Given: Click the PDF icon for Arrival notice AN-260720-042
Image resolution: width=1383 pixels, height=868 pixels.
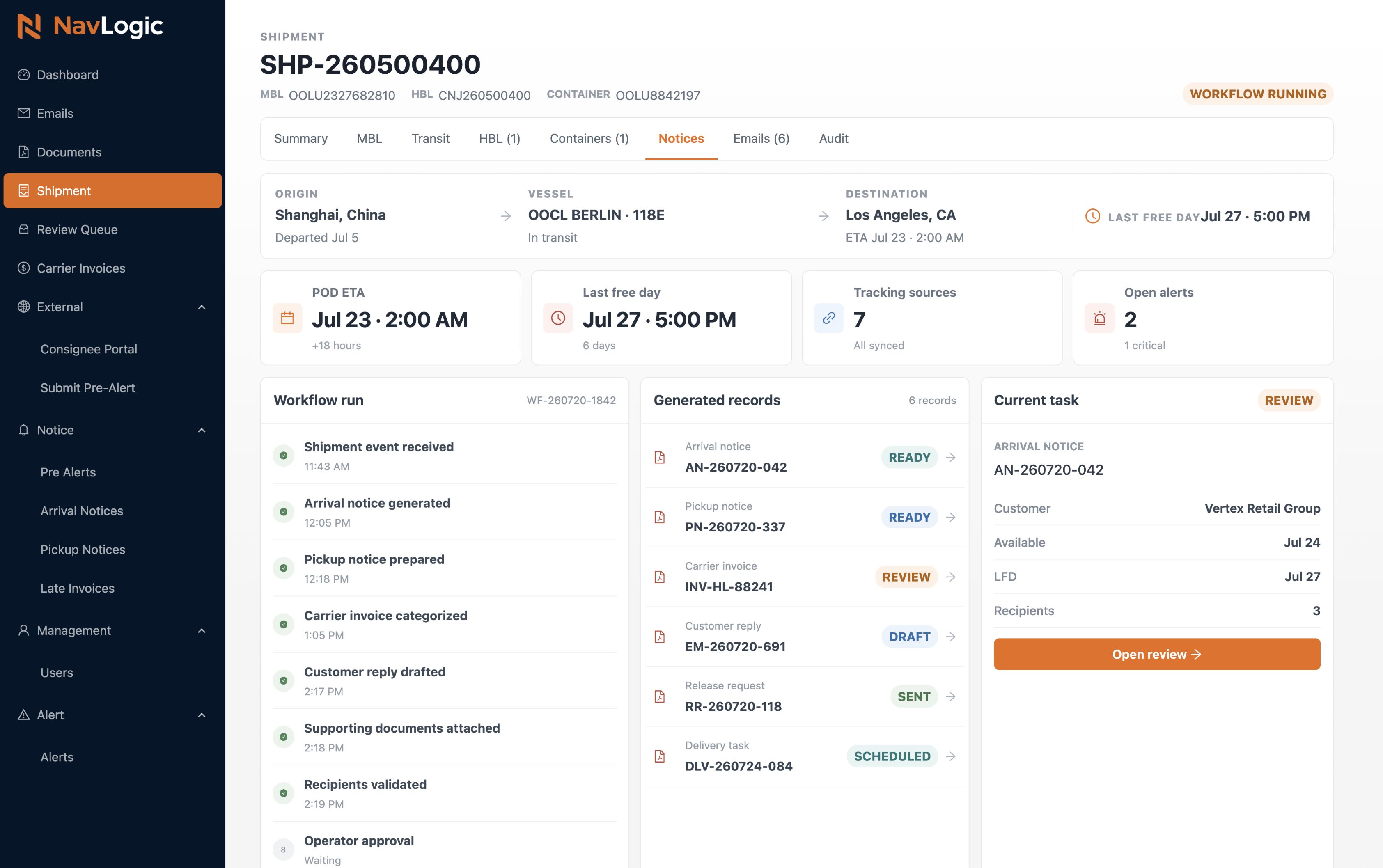Looking at the screenshot, I should tap(660, 458).
